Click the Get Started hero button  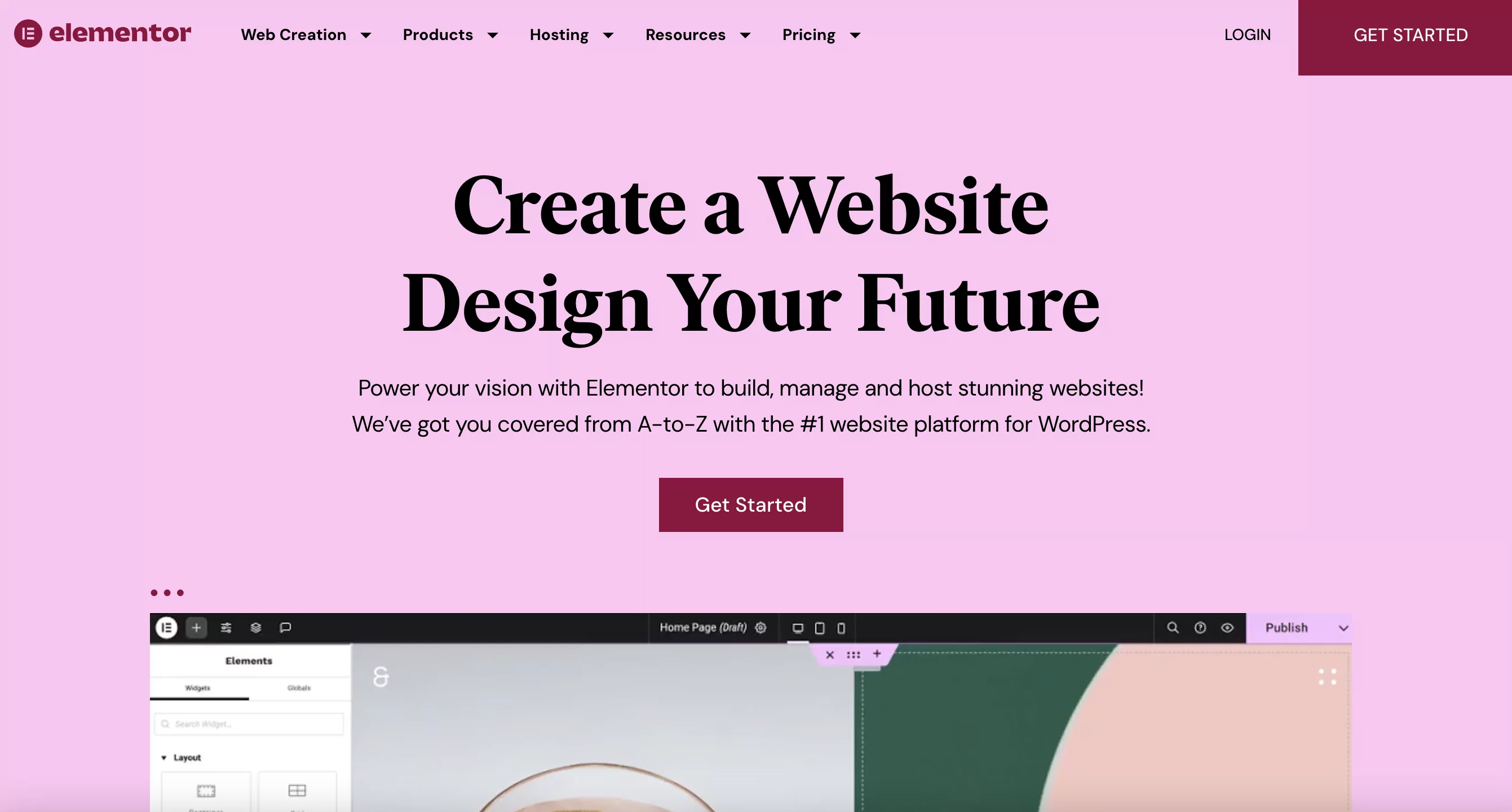point(751,505)
